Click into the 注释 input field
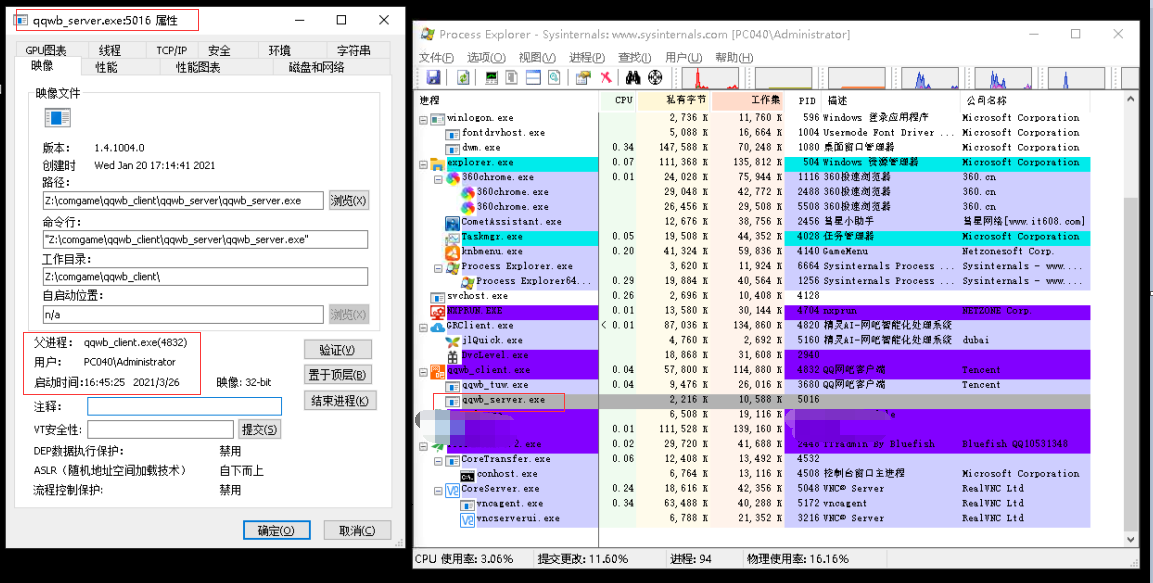This screenshot has width=1153, height=583. pos(184,407)
